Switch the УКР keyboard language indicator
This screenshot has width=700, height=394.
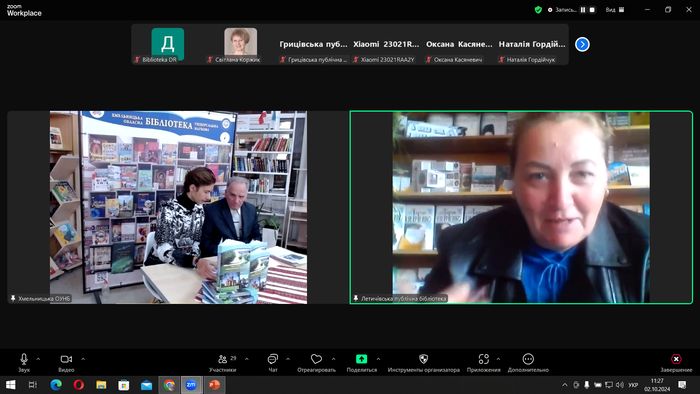[x=633, y=385]
